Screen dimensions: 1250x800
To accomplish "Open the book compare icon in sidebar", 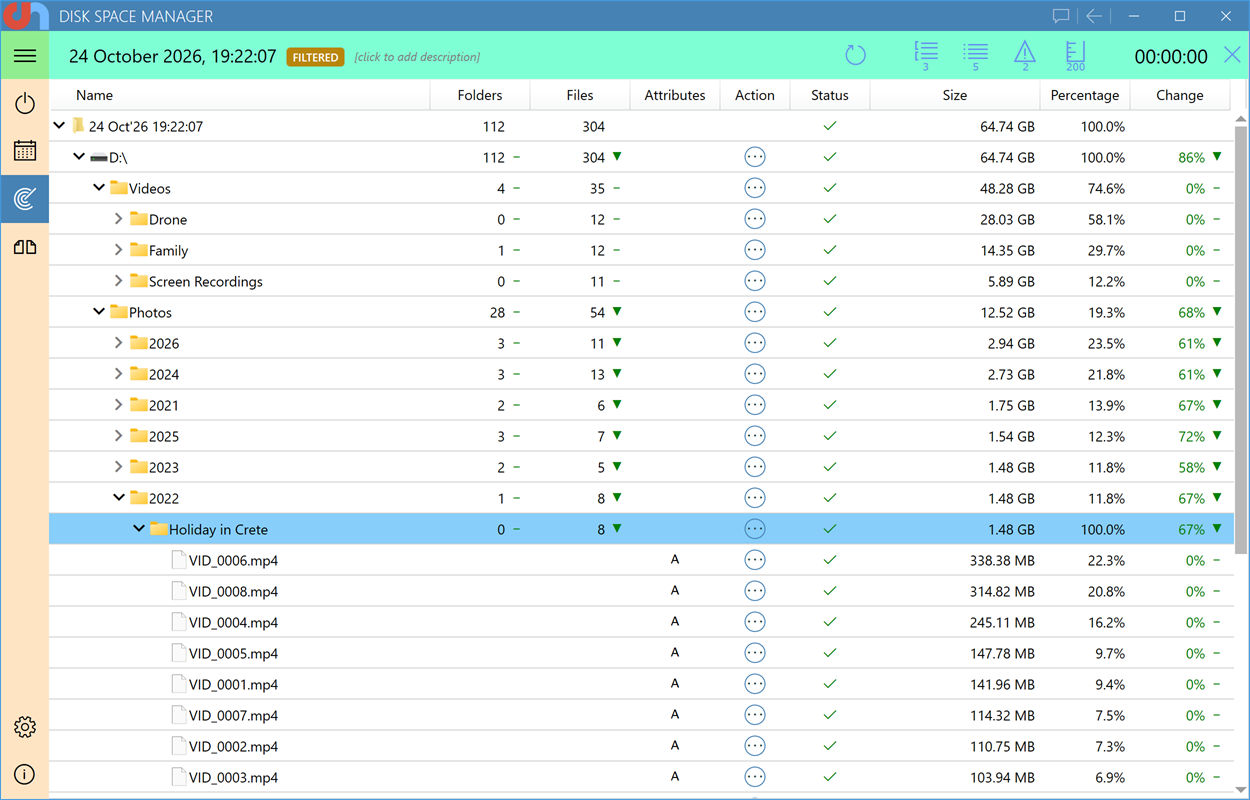I will [x=25, y=247].
